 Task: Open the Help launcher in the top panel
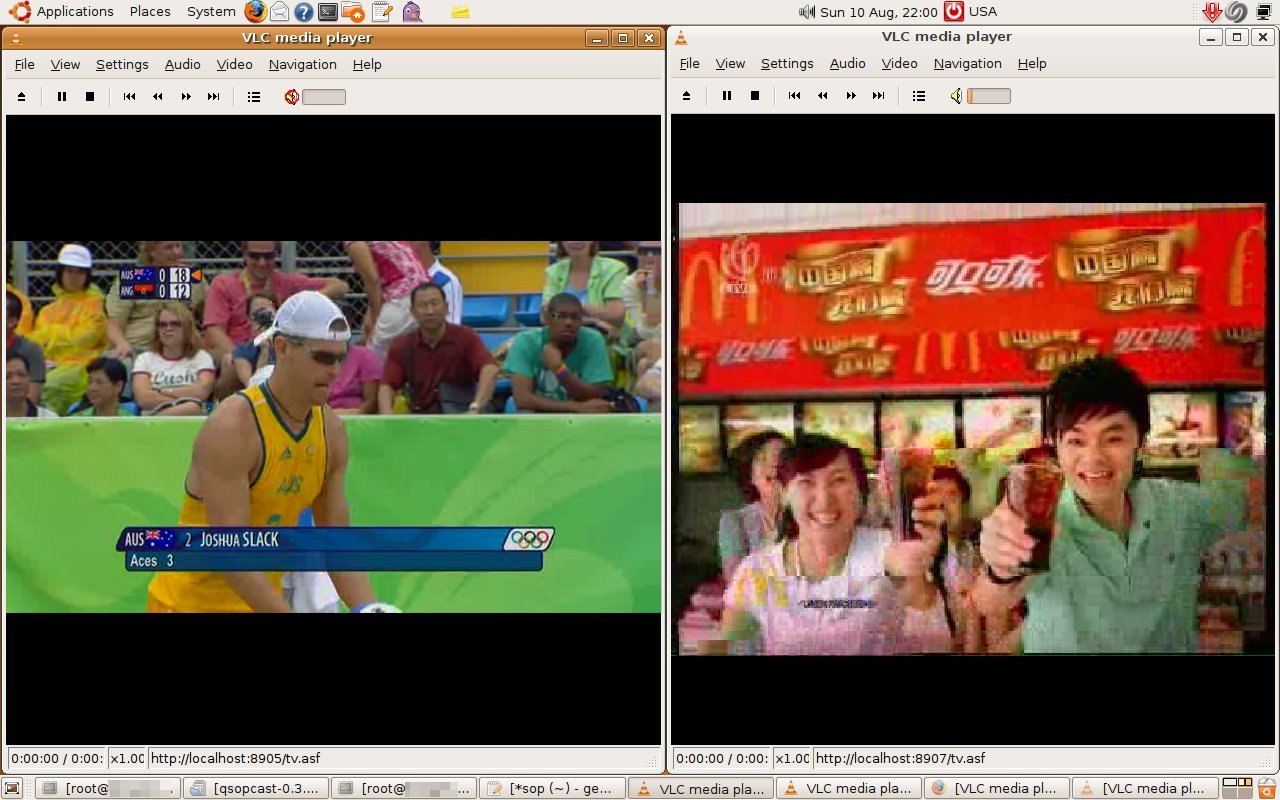point(304,12)
